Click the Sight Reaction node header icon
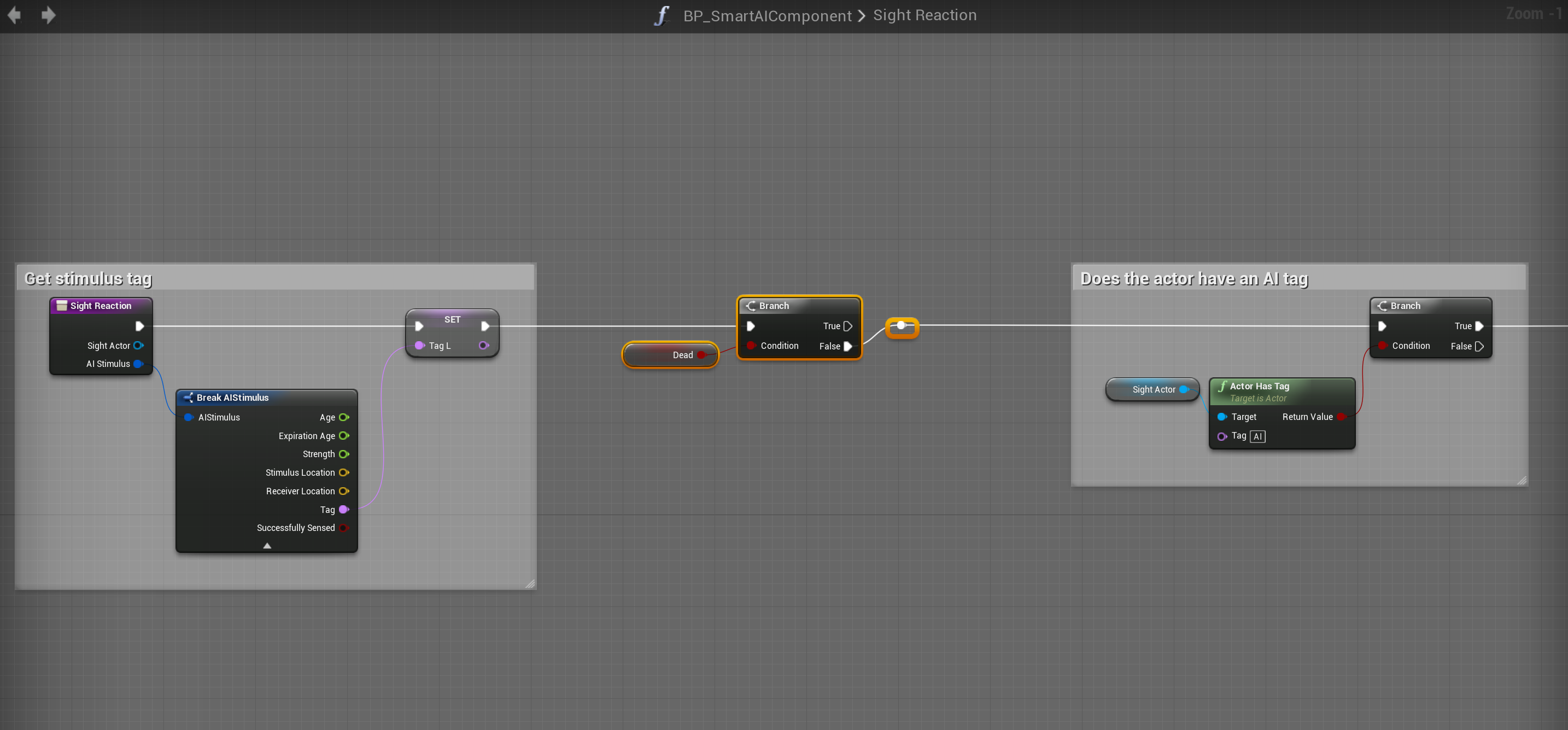 61,306
